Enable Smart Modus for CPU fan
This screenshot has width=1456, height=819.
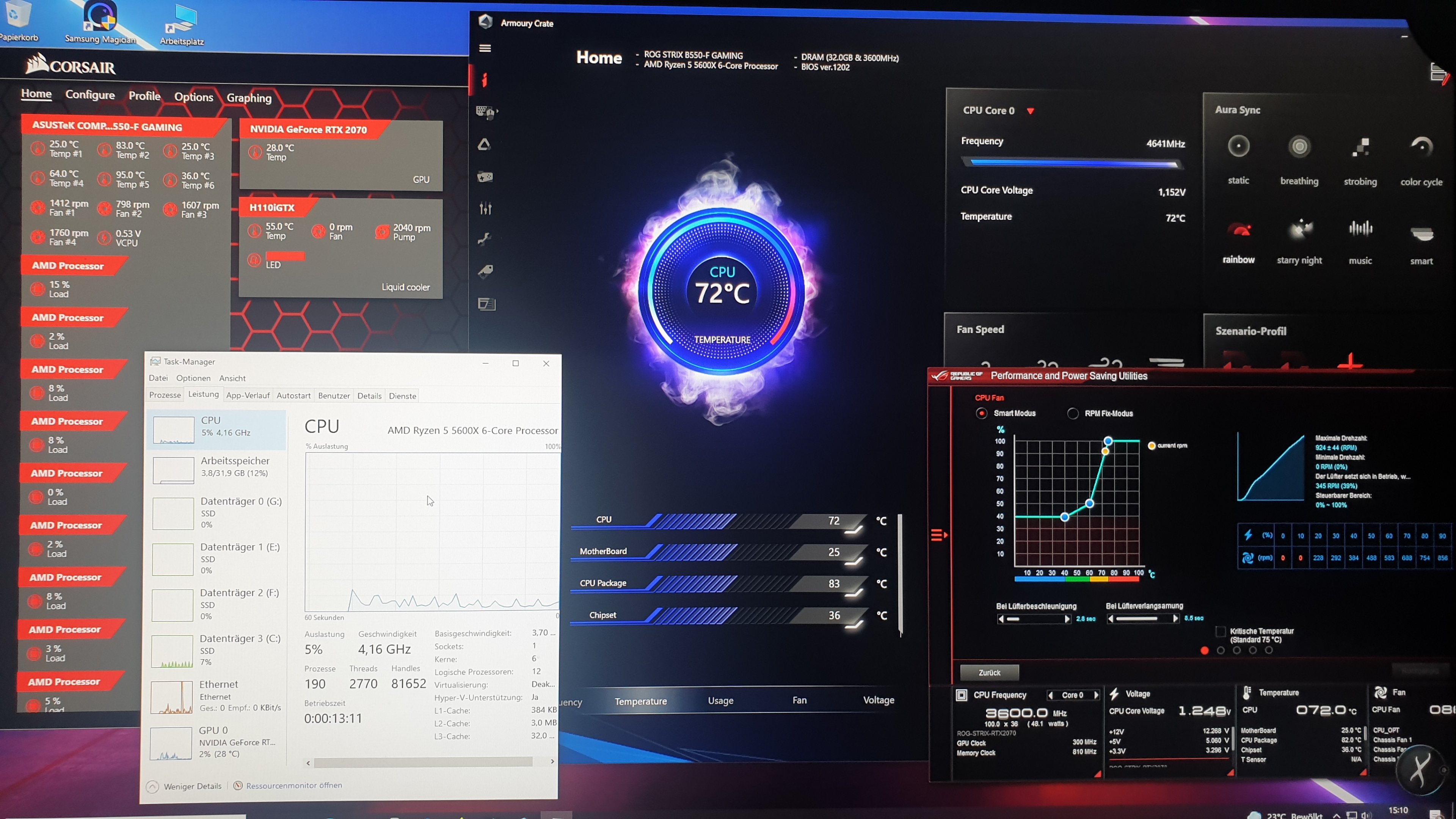[x=982, y=413]
